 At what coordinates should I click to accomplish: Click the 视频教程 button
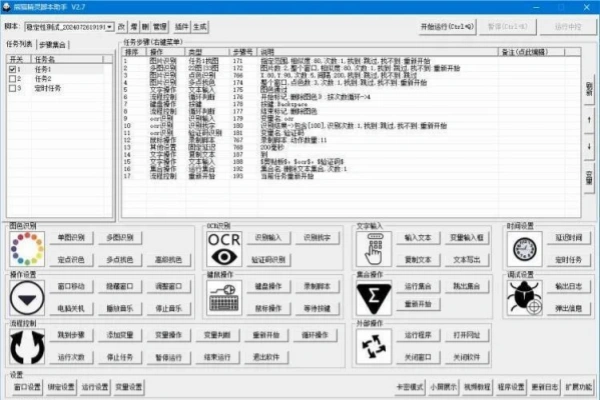point(473,386)
